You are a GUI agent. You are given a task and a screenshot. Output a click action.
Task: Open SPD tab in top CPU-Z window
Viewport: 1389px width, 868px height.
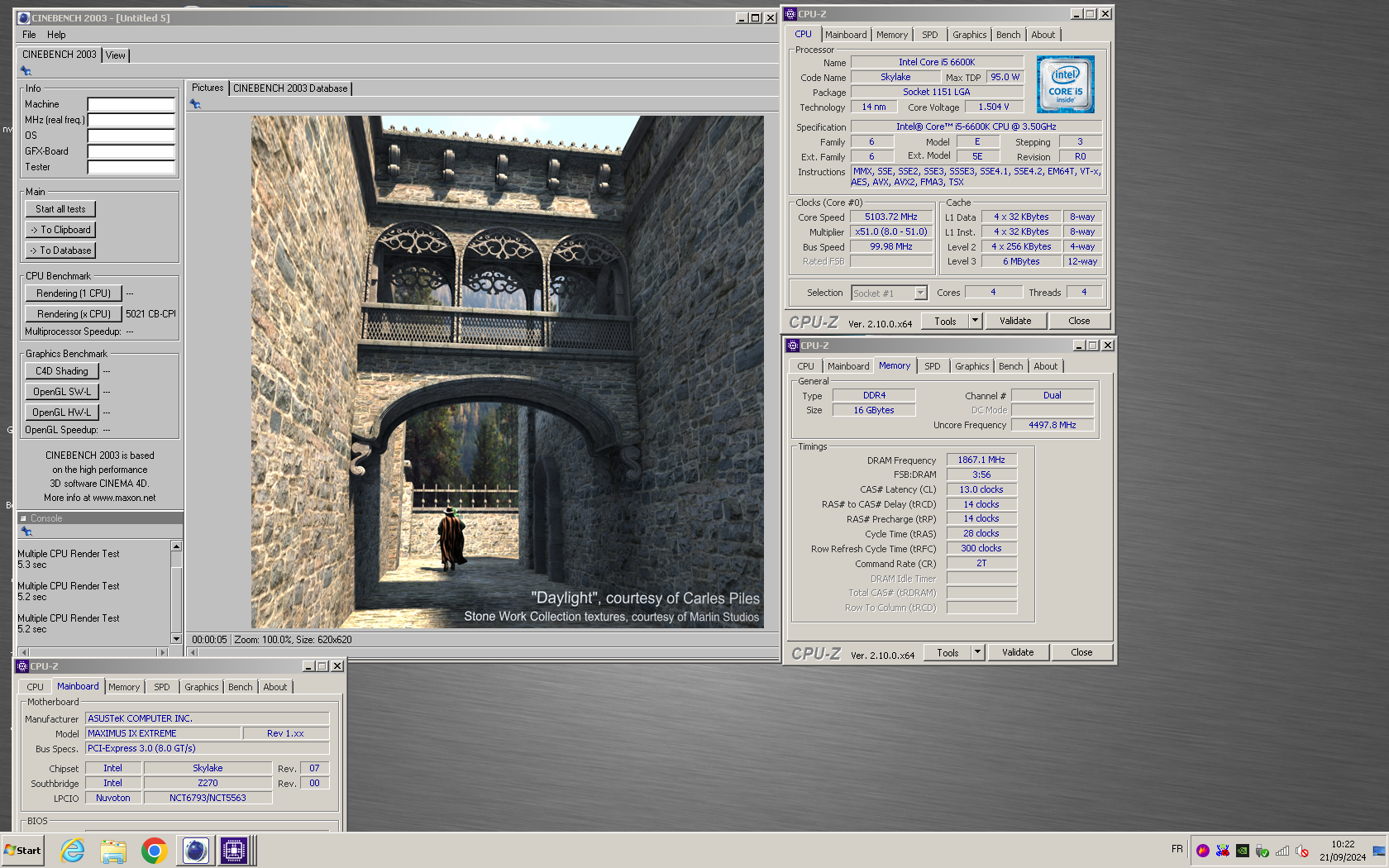click(x=930, y=35)
